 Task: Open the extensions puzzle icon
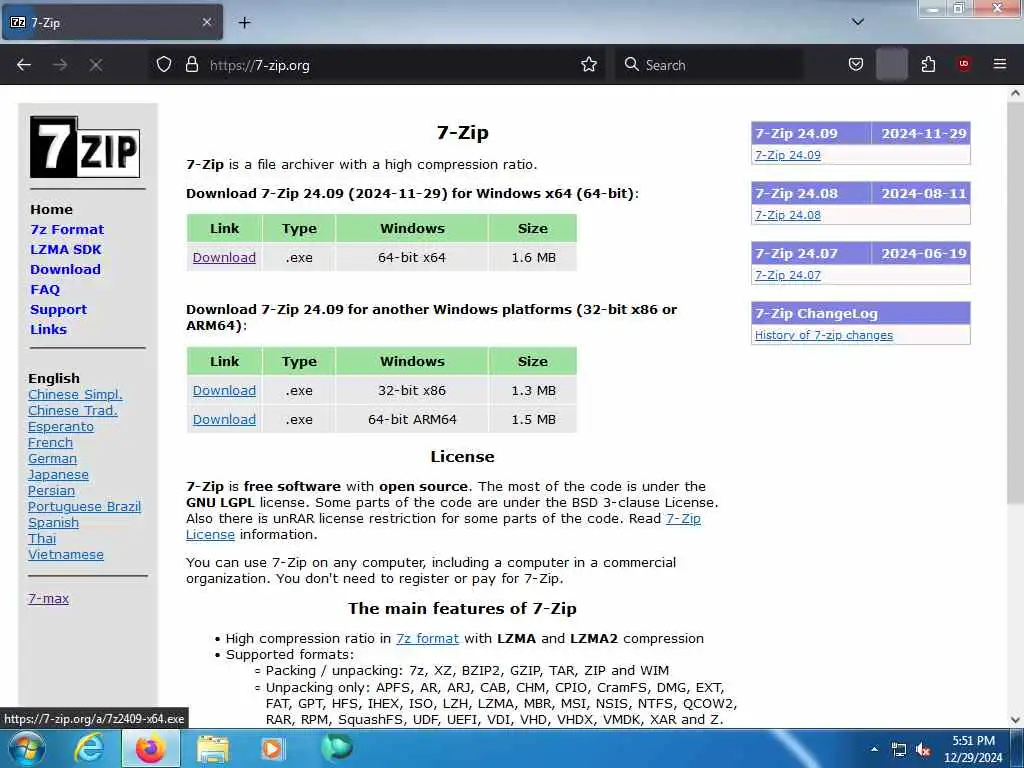pos(928,65)
